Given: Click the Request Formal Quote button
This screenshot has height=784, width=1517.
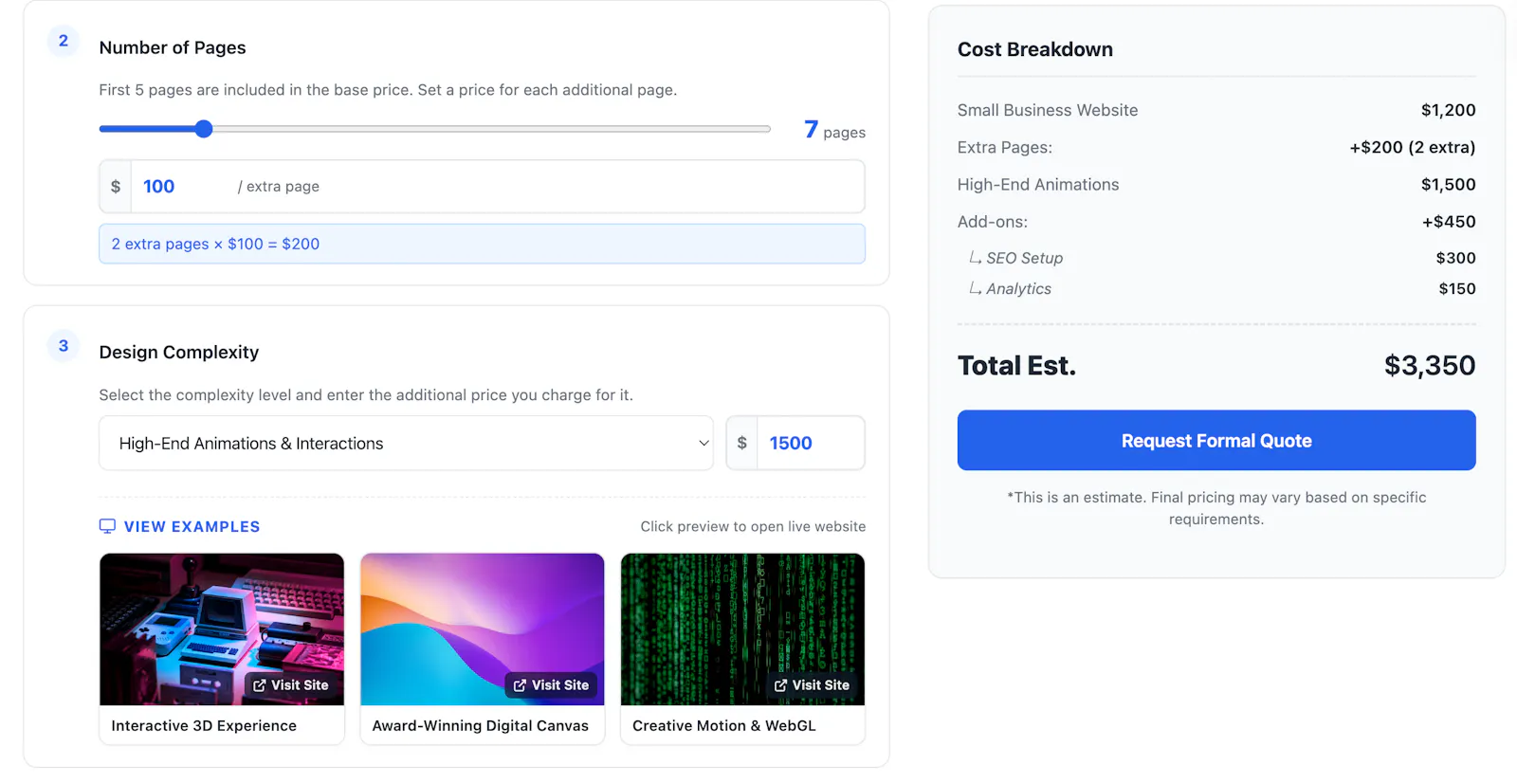Looking at the screenshot, I should point(1216,440).
